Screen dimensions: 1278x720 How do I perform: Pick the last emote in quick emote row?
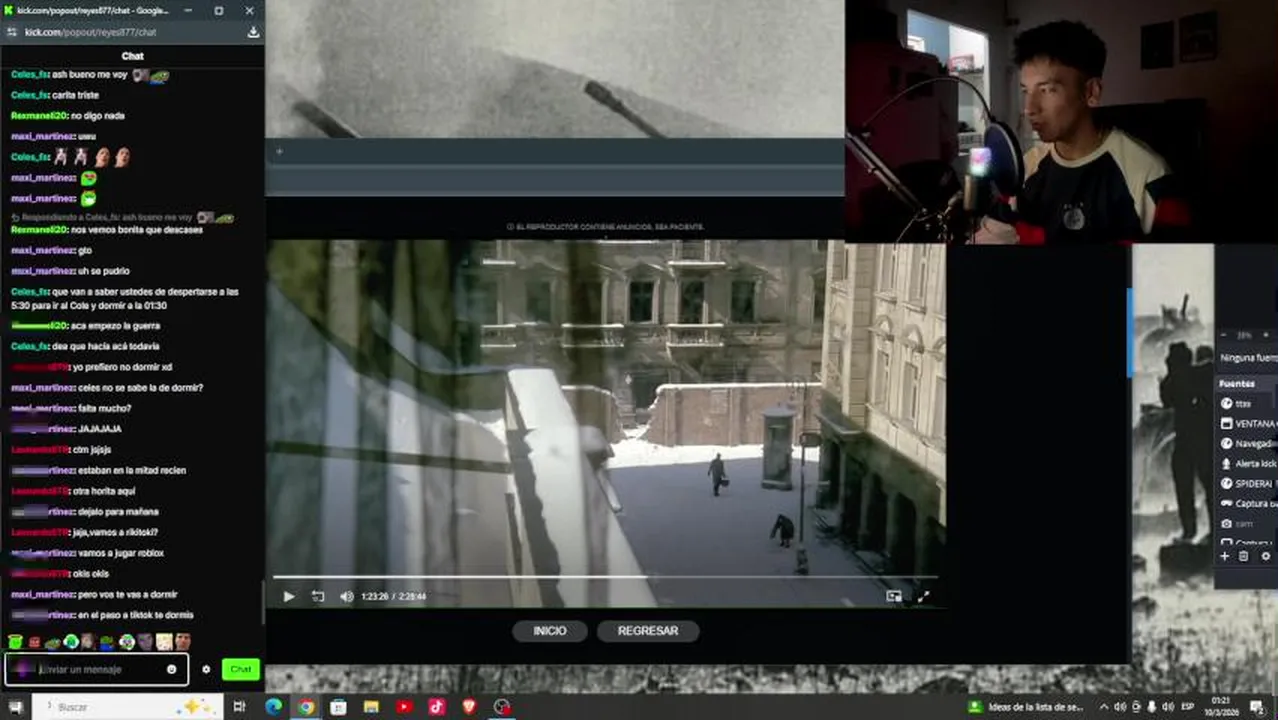coord(183,642)
